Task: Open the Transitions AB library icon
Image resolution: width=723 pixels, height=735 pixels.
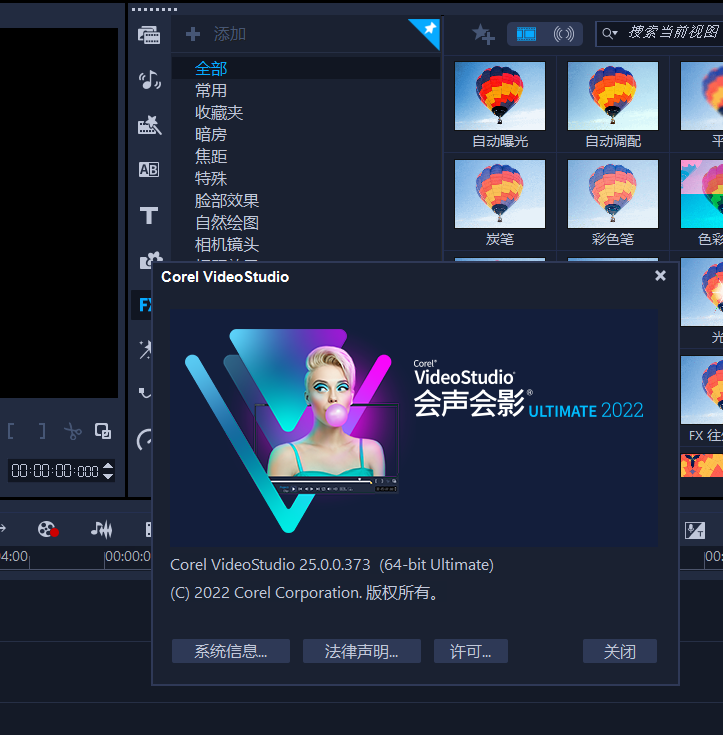Action: (149, 169)
